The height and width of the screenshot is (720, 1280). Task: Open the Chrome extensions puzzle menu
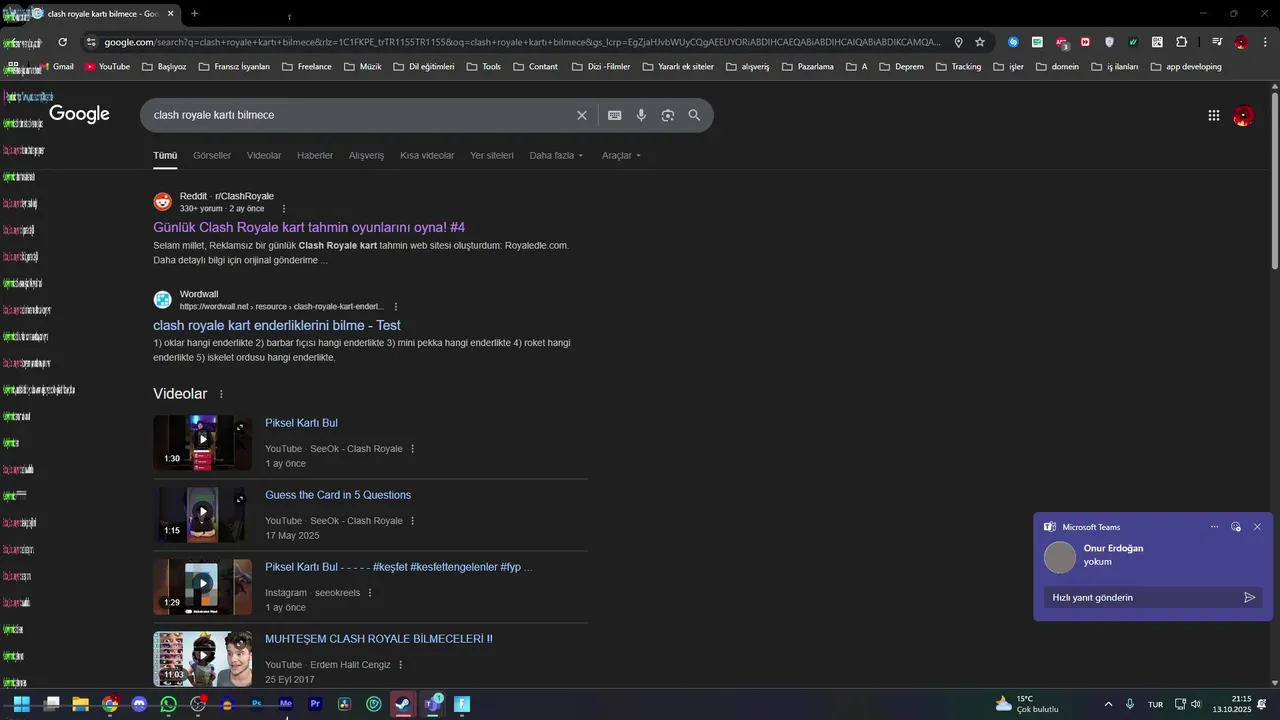point(1181,42)
